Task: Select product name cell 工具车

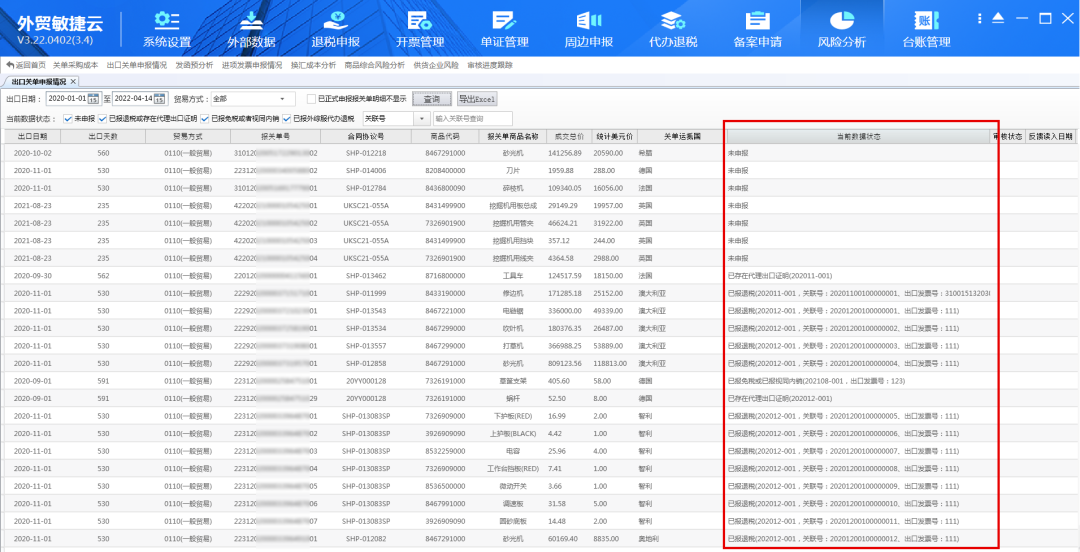Action: pyautogui.click(x=513, y=276)
